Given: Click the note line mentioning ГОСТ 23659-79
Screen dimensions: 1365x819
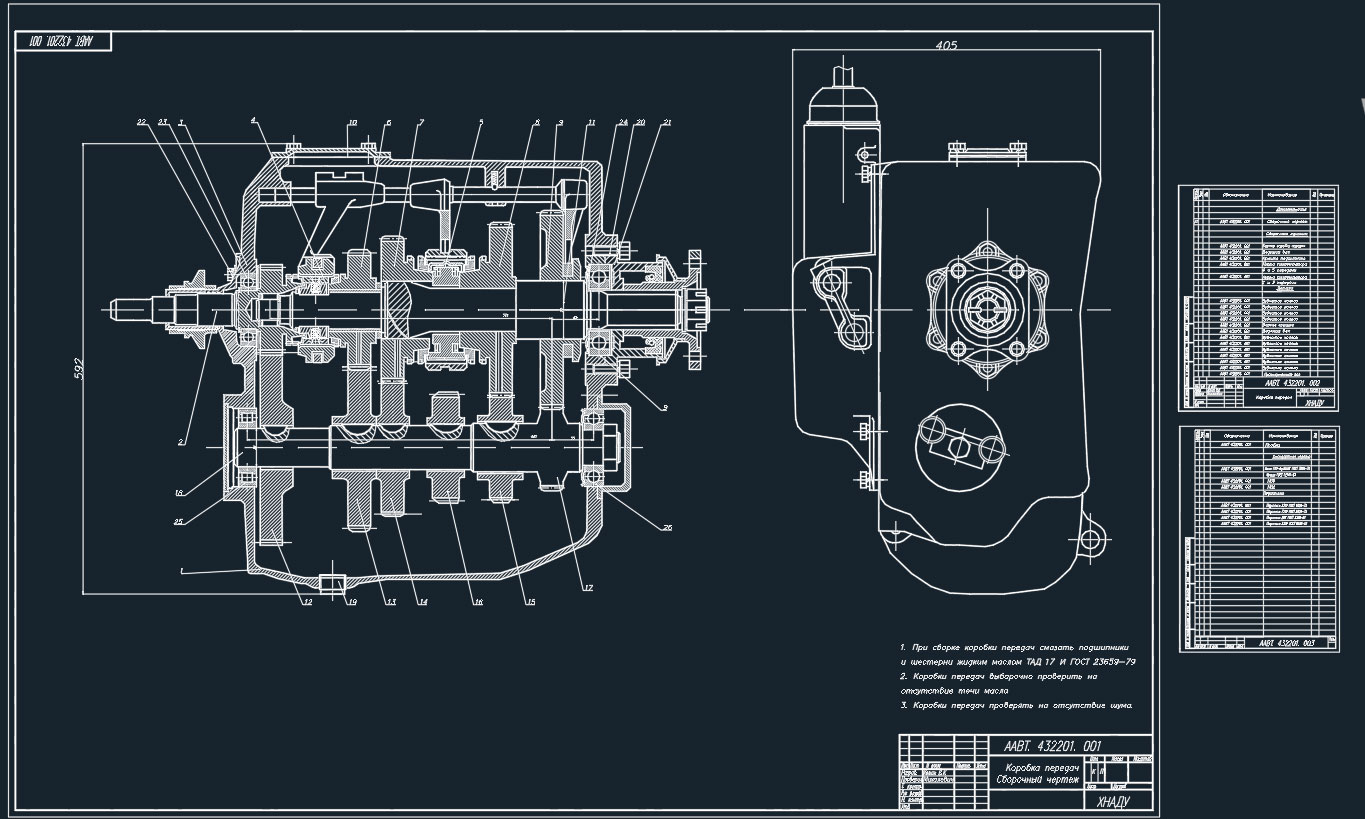Looking at the screenshot, I should point(1018,661).
